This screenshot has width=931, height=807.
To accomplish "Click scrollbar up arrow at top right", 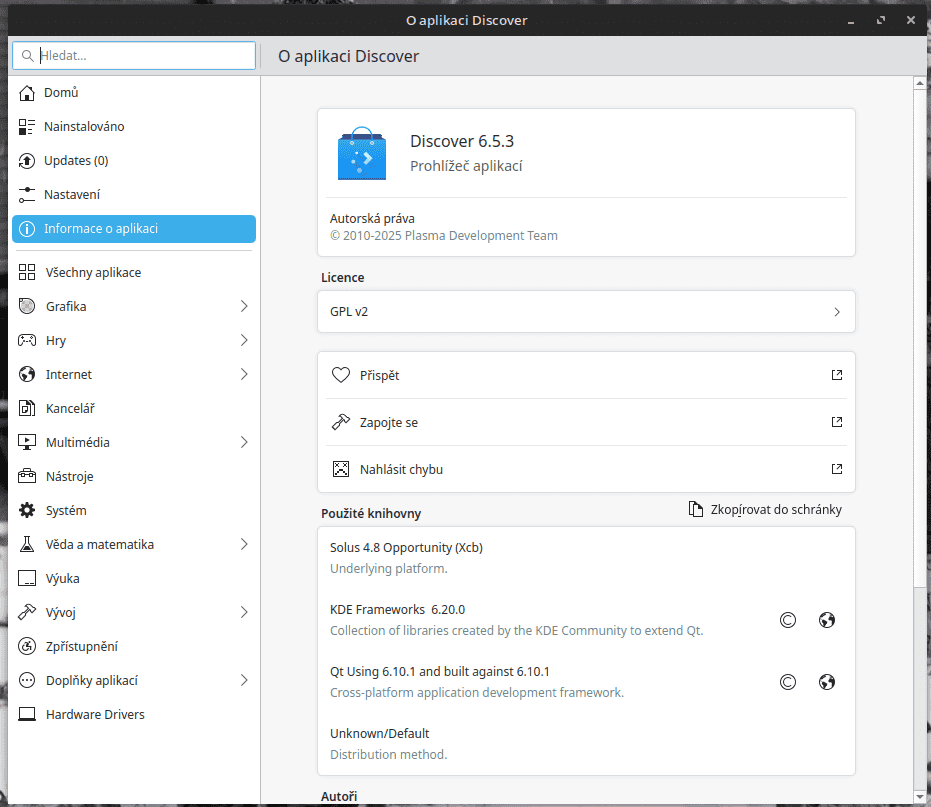I will click(x=920, y=83).
